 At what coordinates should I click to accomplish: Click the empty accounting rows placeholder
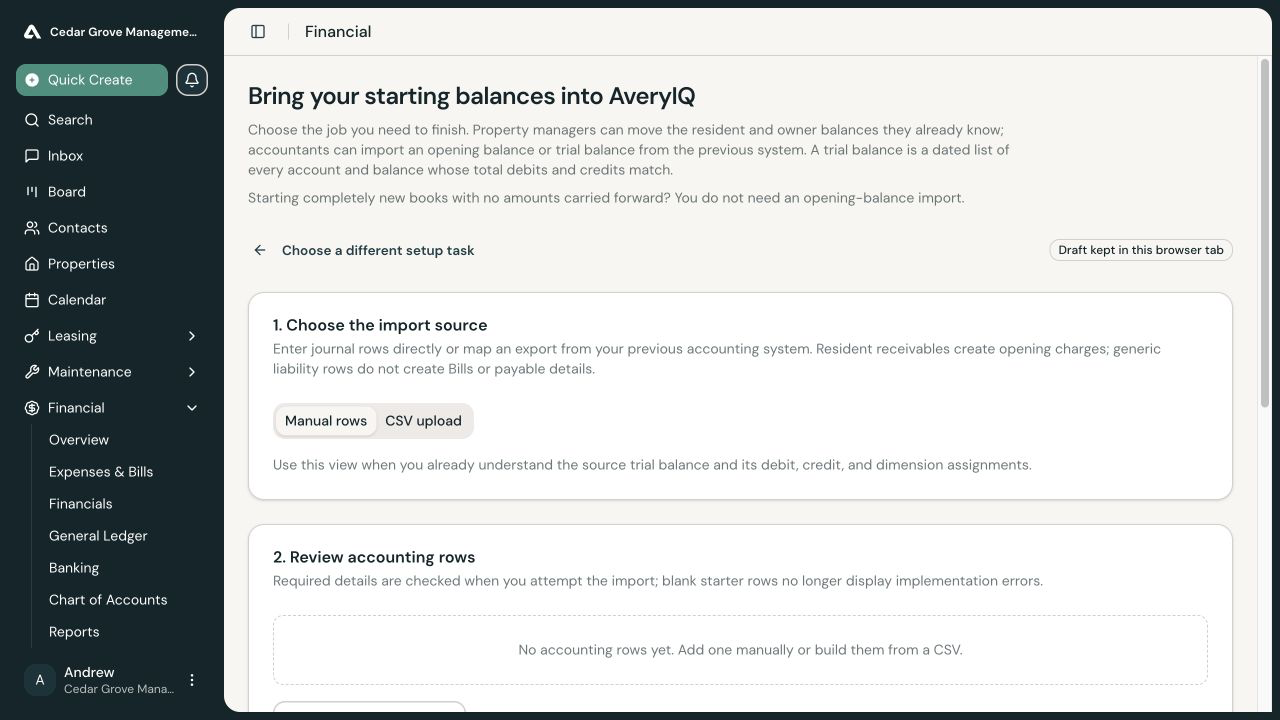tap(740, 650)
